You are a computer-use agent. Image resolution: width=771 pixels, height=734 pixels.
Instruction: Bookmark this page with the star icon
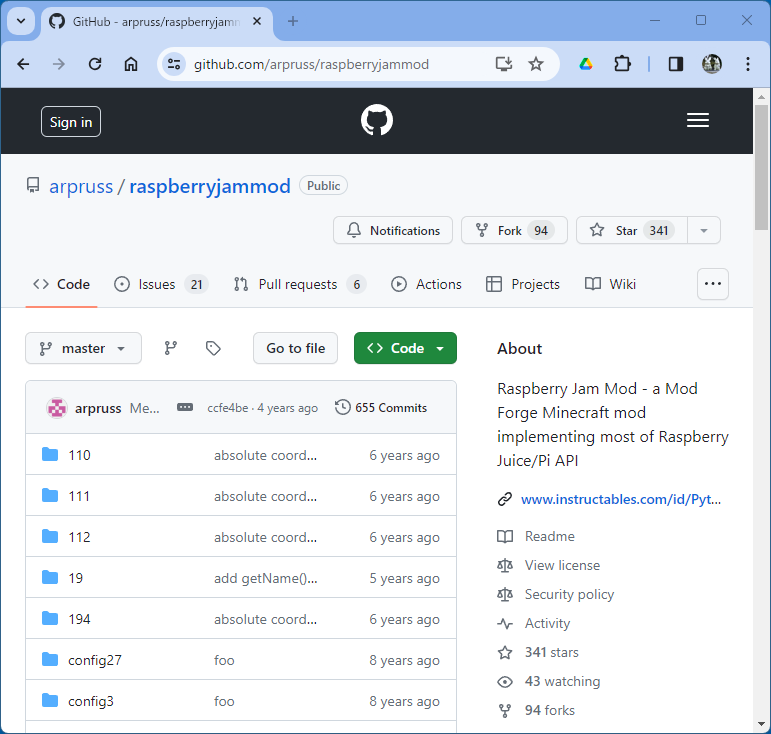[x=536, y=64]
